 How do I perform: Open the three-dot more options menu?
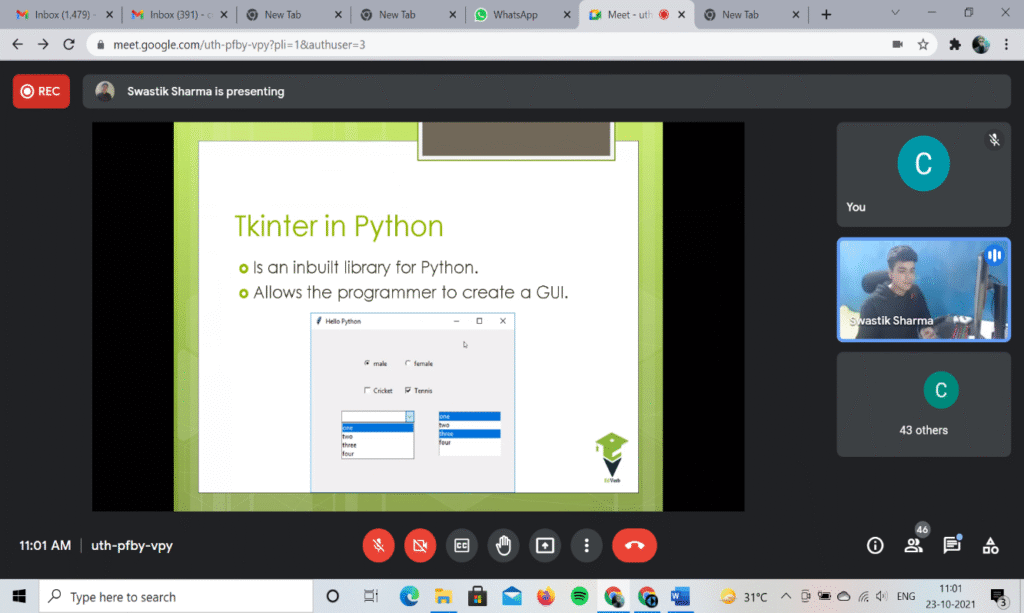tap(587, 545)
